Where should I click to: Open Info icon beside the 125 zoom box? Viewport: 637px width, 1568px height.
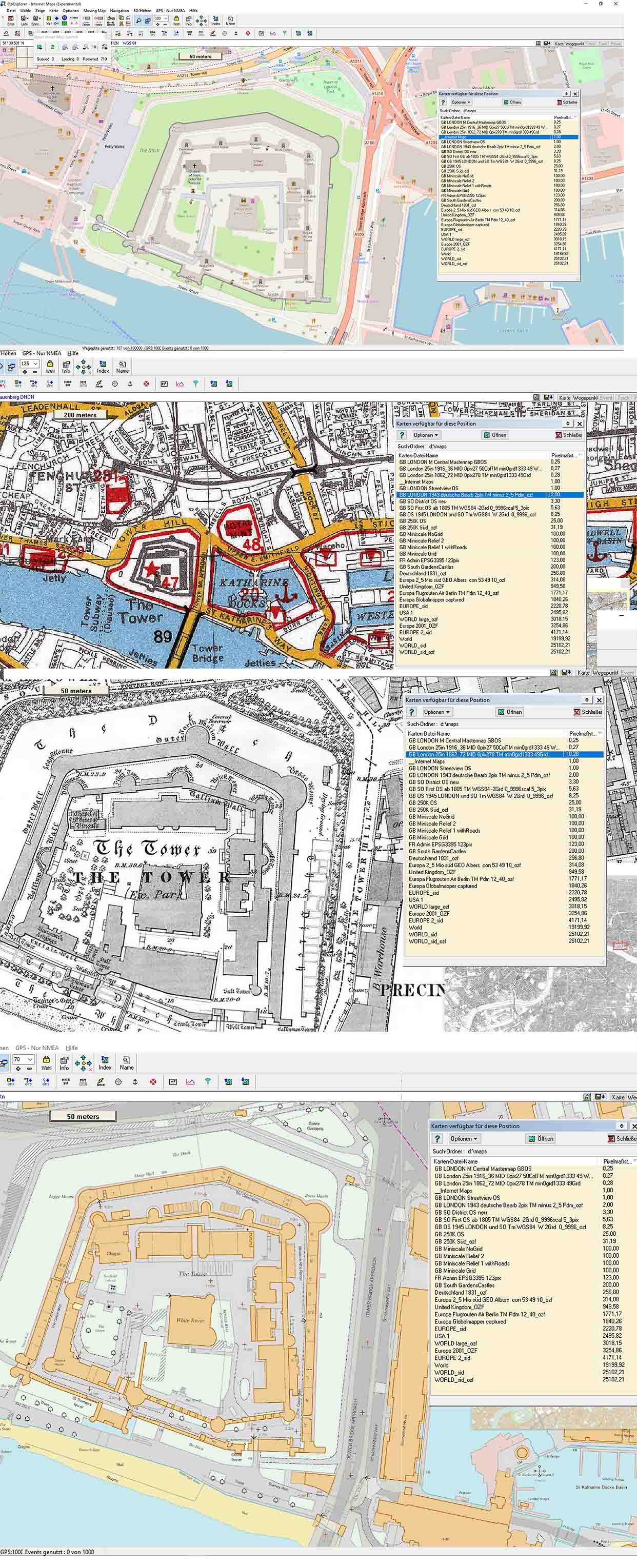[x=66, y=367]
